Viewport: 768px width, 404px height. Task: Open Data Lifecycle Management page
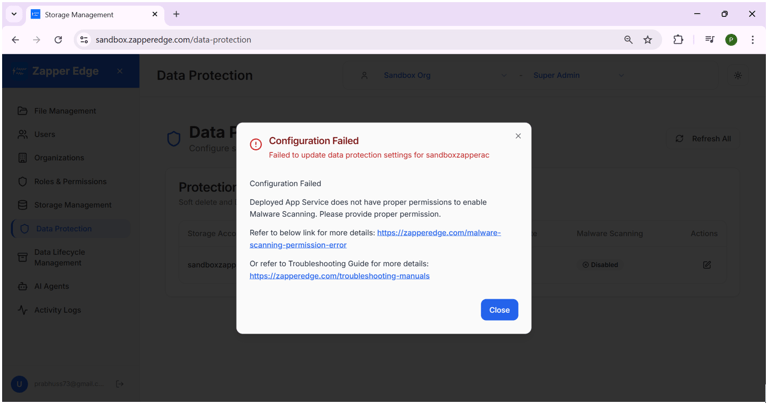60,257
